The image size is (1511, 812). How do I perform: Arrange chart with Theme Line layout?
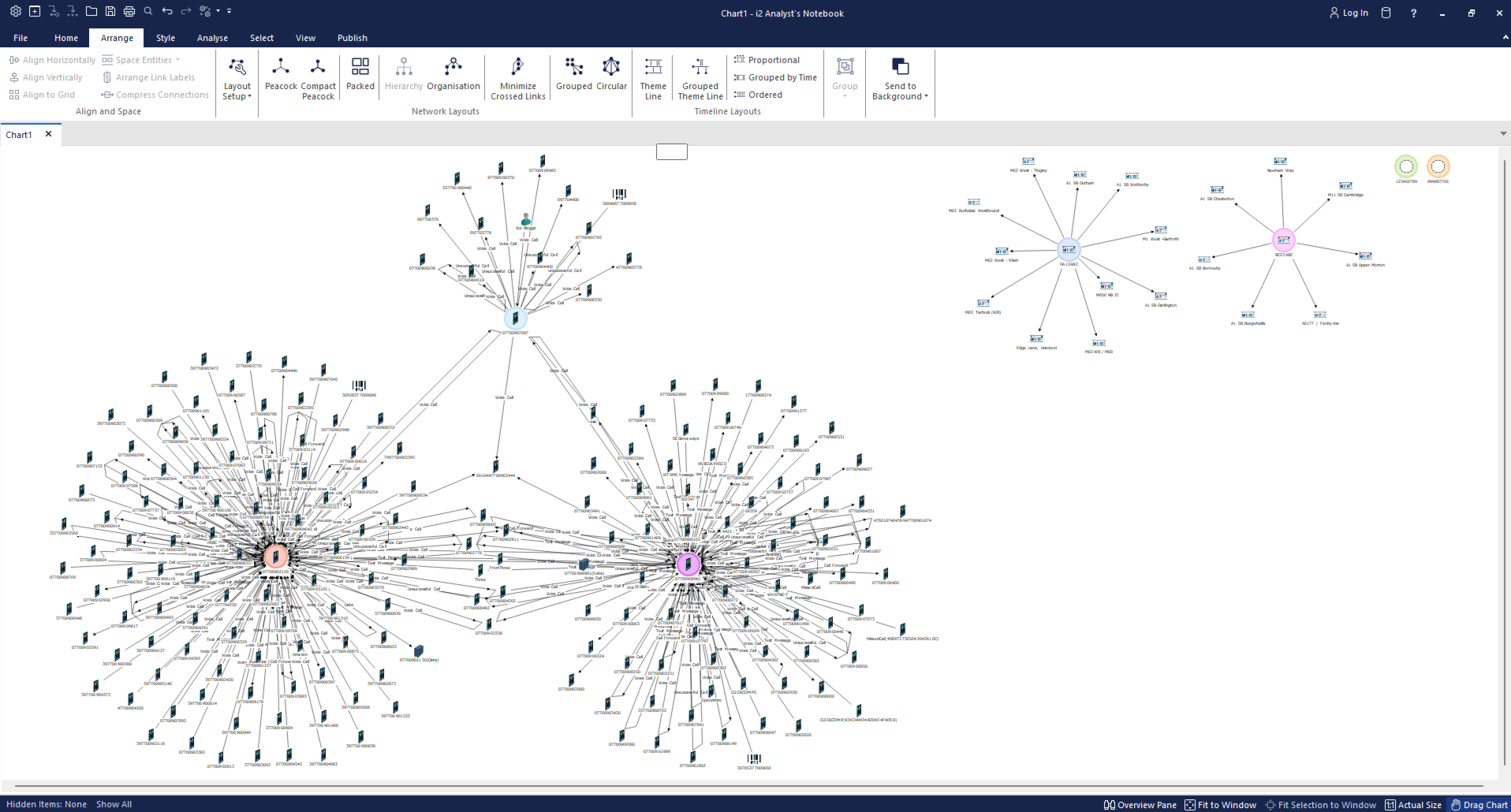[653, 77]
